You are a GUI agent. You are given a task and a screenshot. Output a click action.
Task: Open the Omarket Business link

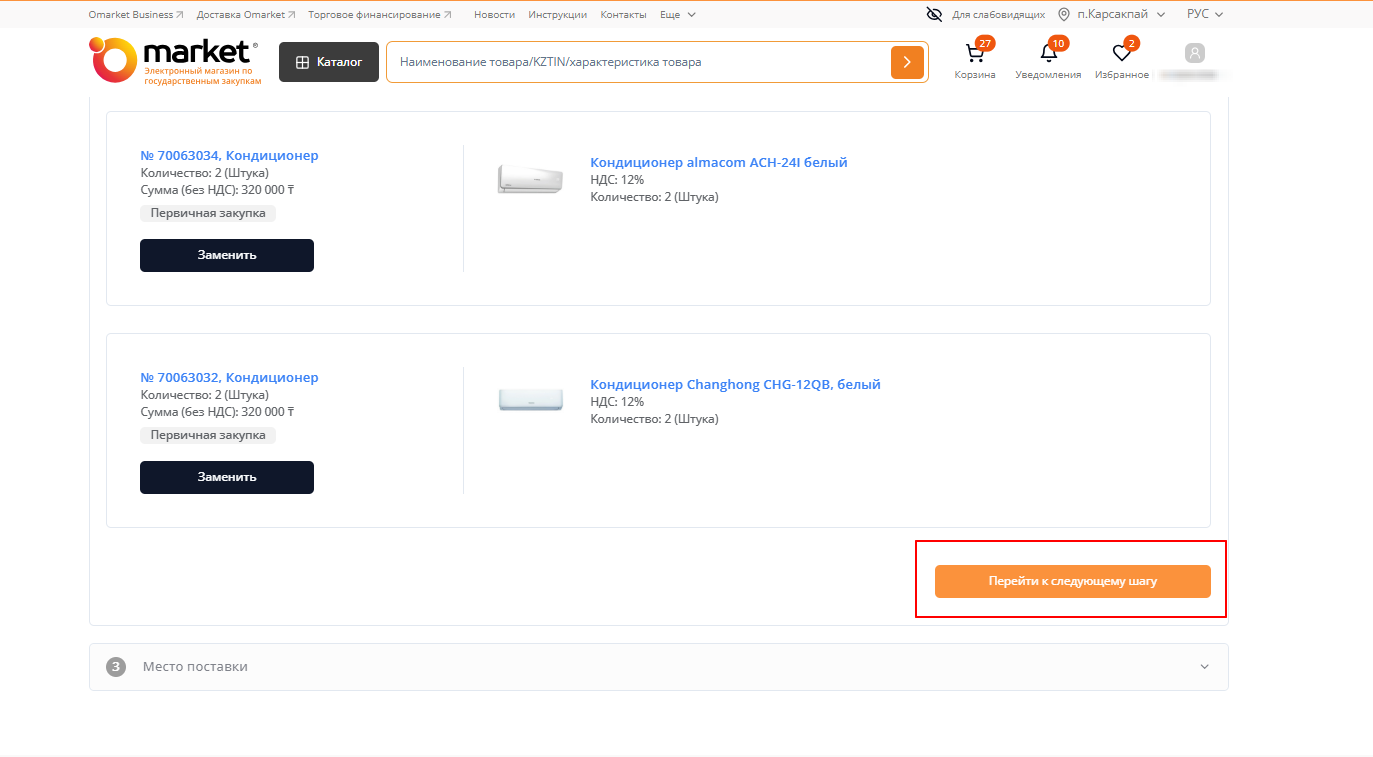pyautogui.click(x=136, y=15)
